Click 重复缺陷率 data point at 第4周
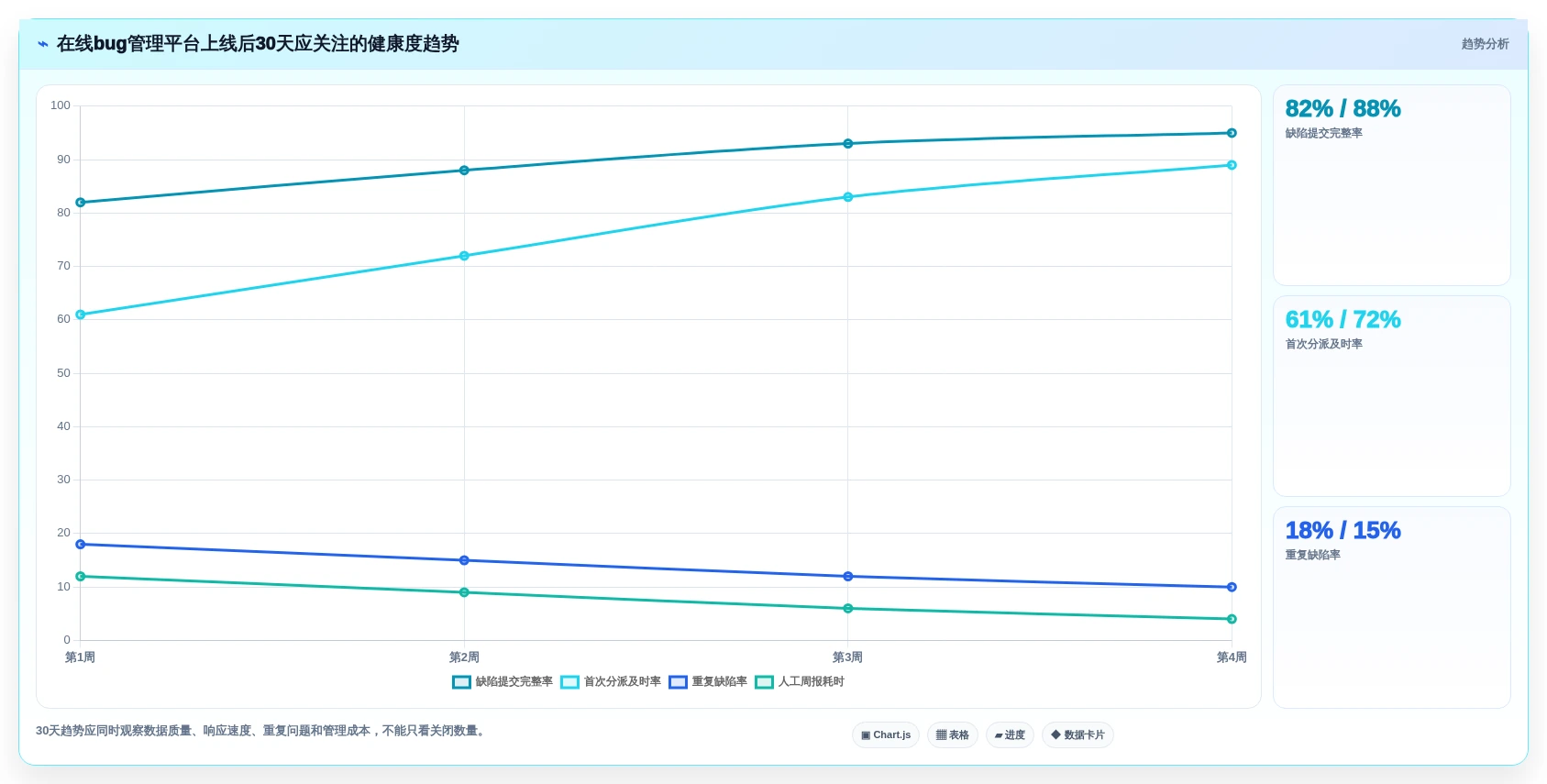Image resolution: width=1547 pixels, height=784 pixels. pos(1232,587)
